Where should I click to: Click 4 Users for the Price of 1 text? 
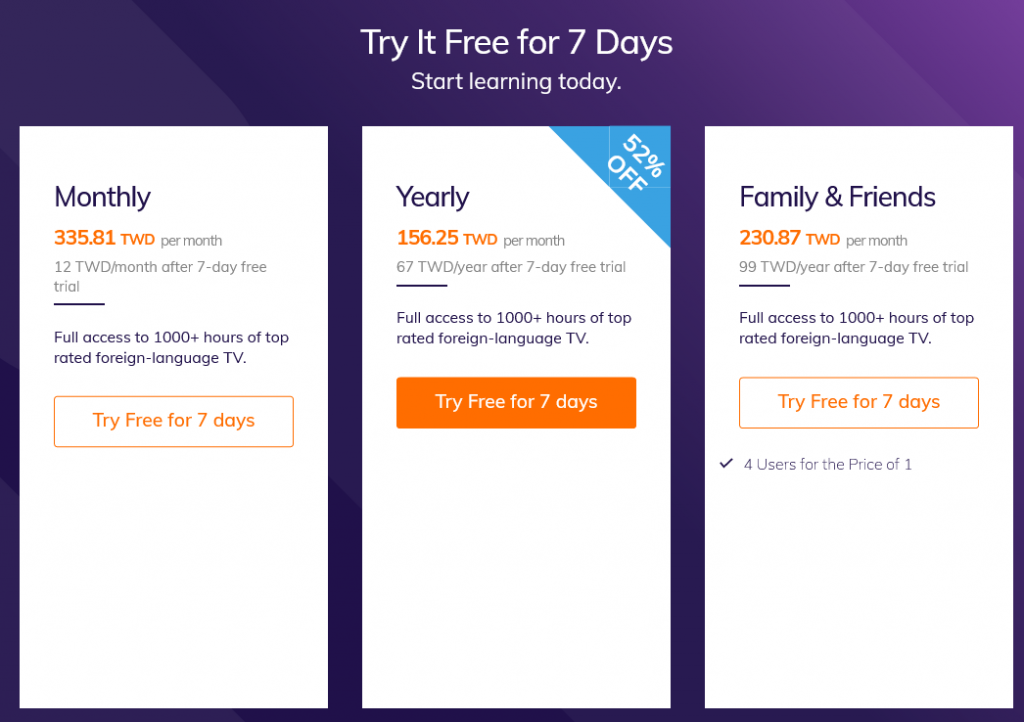(x=827, y=464)
